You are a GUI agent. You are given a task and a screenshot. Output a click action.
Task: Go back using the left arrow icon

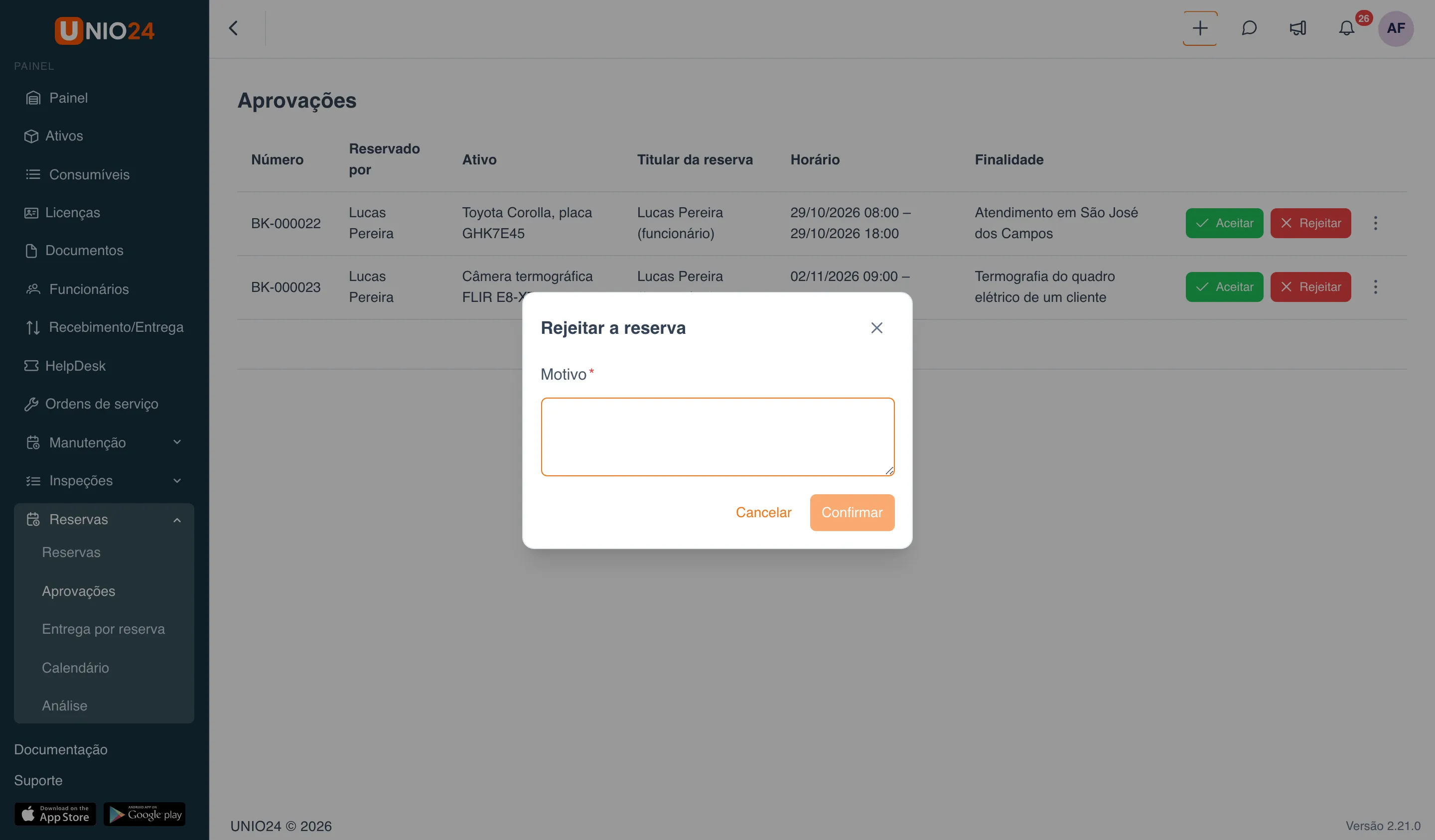click(234, 28)
